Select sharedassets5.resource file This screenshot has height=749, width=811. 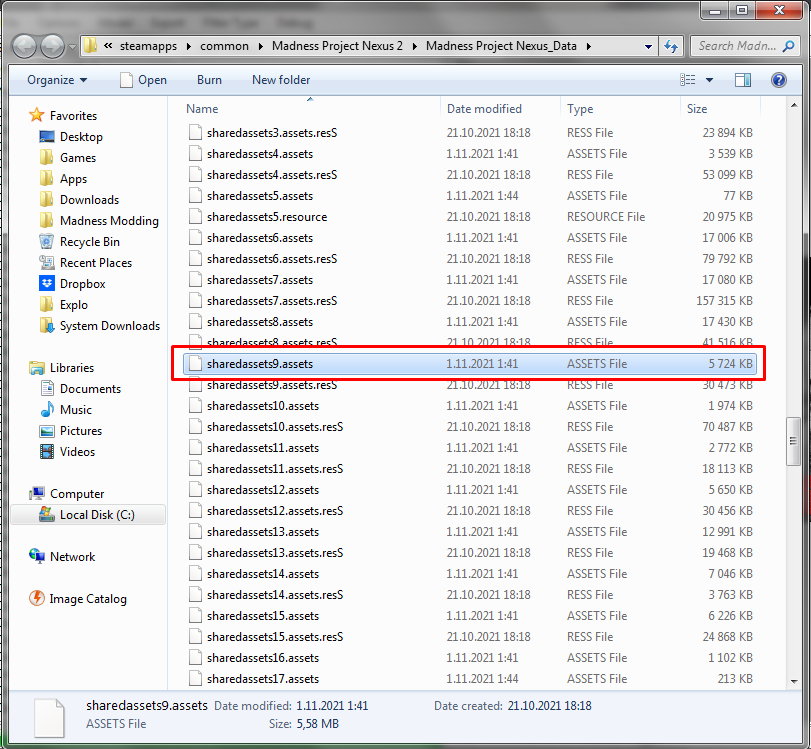266,217
